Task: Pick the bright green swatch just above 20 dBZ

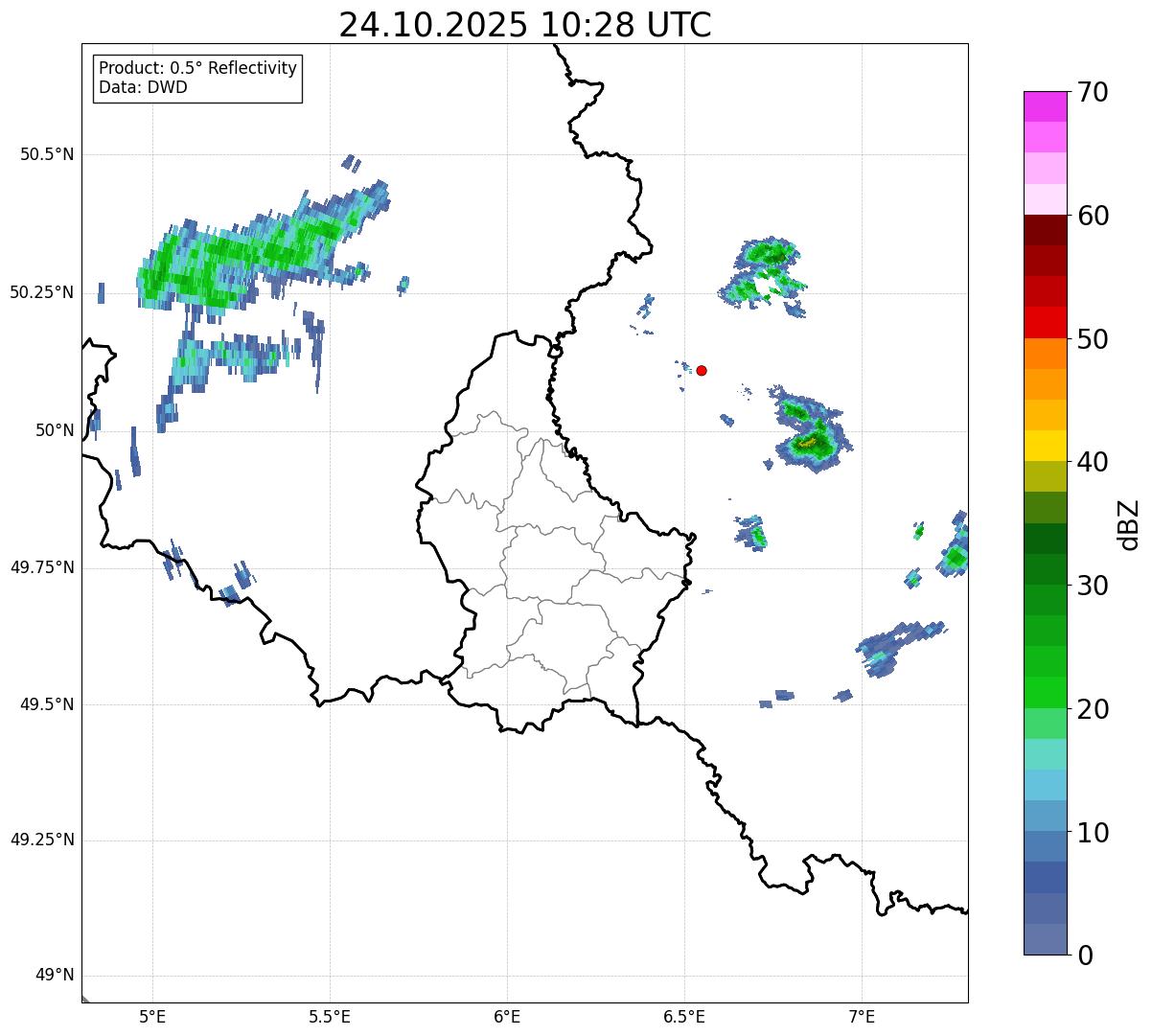Action: tap(1045, 692)
